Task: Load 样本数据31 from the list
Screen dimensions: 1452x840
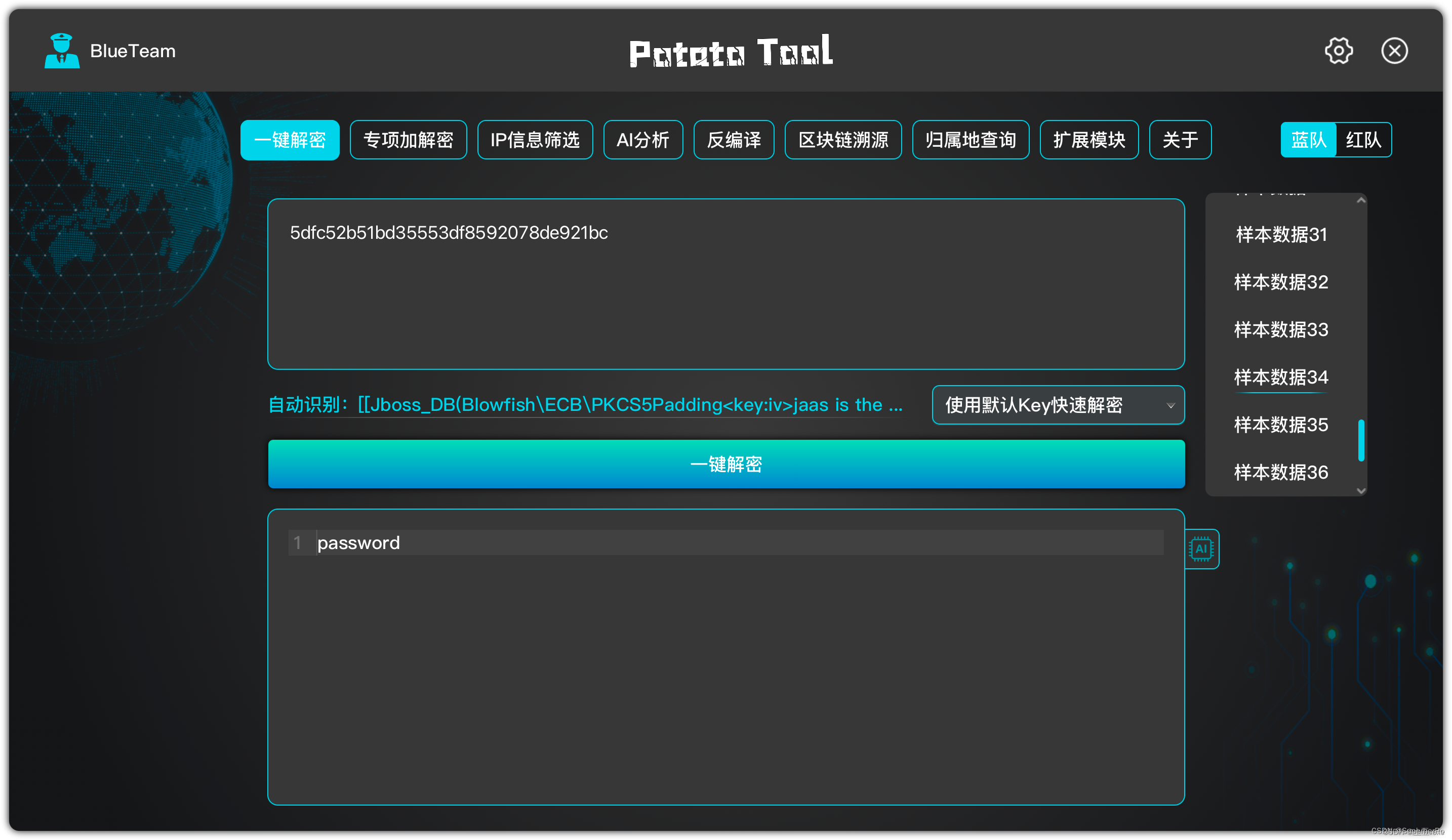Action: tap(1280, 235)
